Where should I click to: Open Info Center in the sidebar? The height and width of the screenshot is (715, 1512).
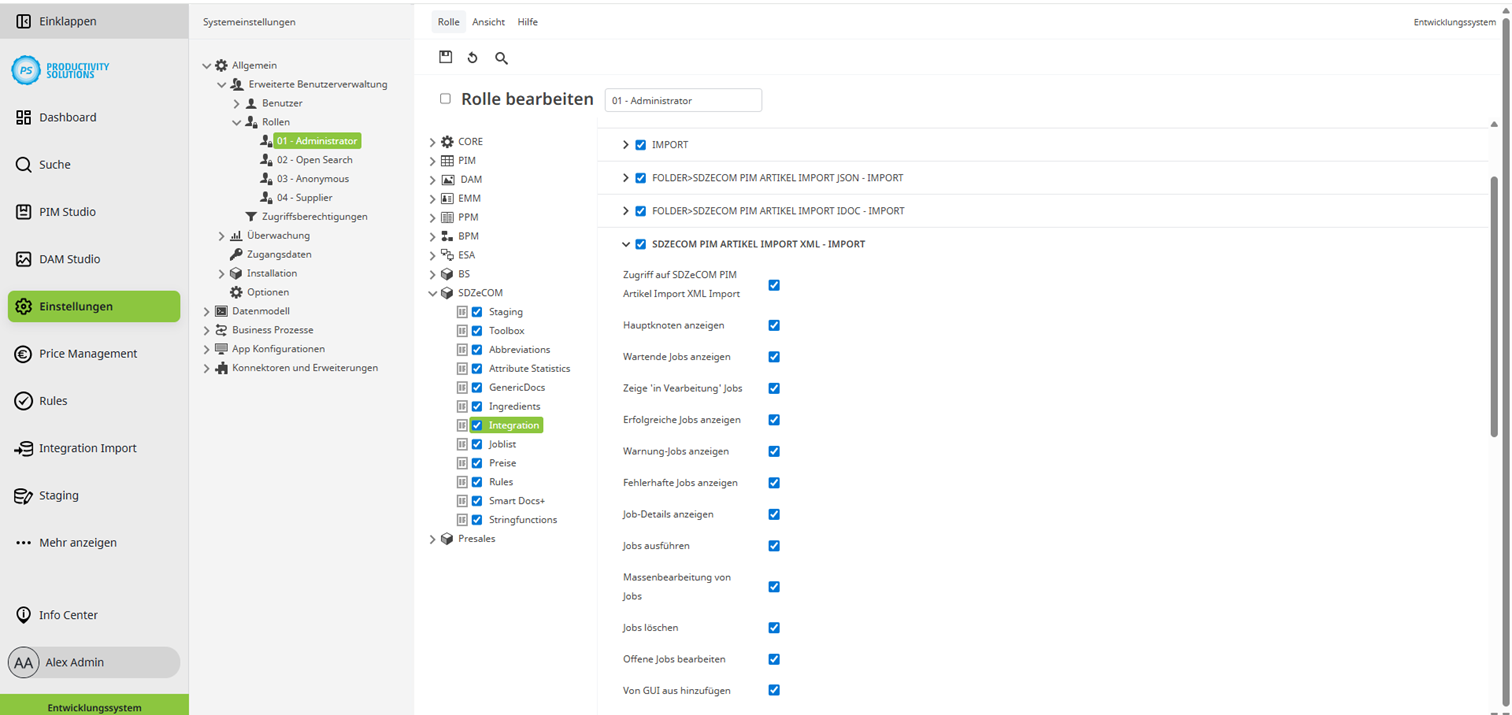(x=68, y=614)
